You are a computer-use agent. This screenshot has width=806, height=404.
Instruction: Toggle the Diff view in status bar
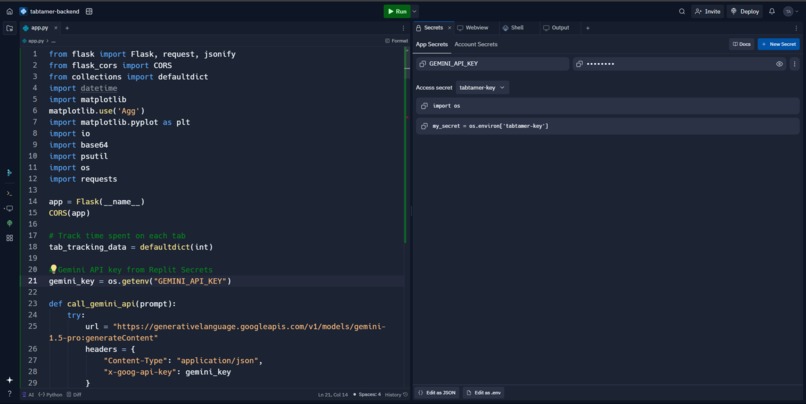pos(74,395)
